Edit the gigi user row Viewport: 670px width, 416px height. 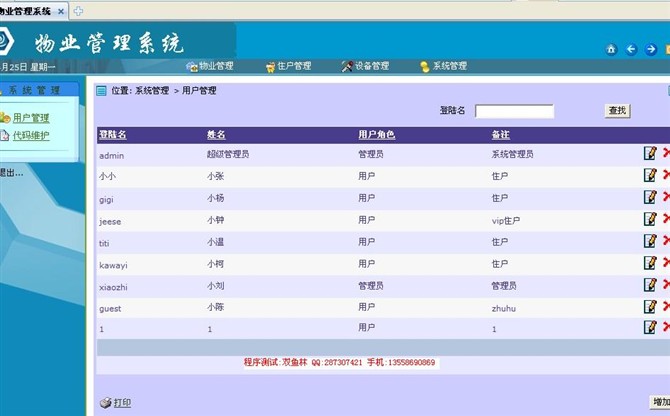pos(650,196)
